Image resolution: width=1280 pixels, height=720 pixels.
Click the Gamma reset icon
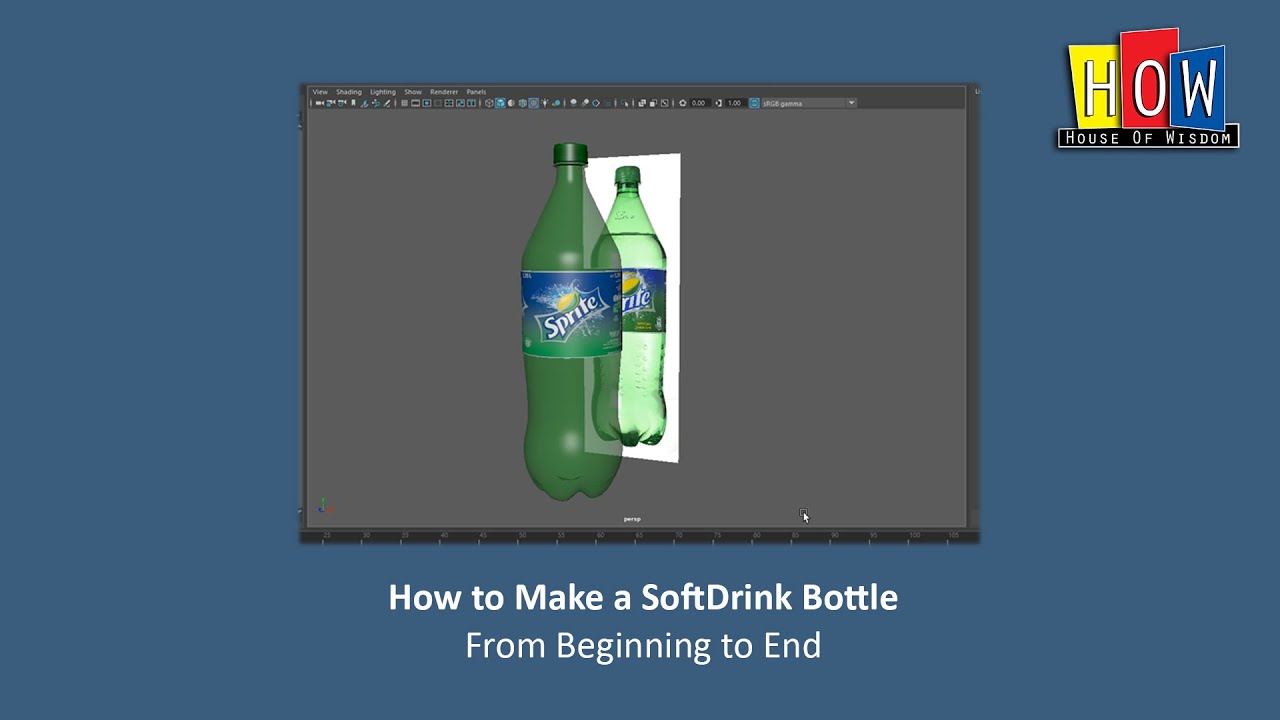pyautogui.click(x=719, y=103)
